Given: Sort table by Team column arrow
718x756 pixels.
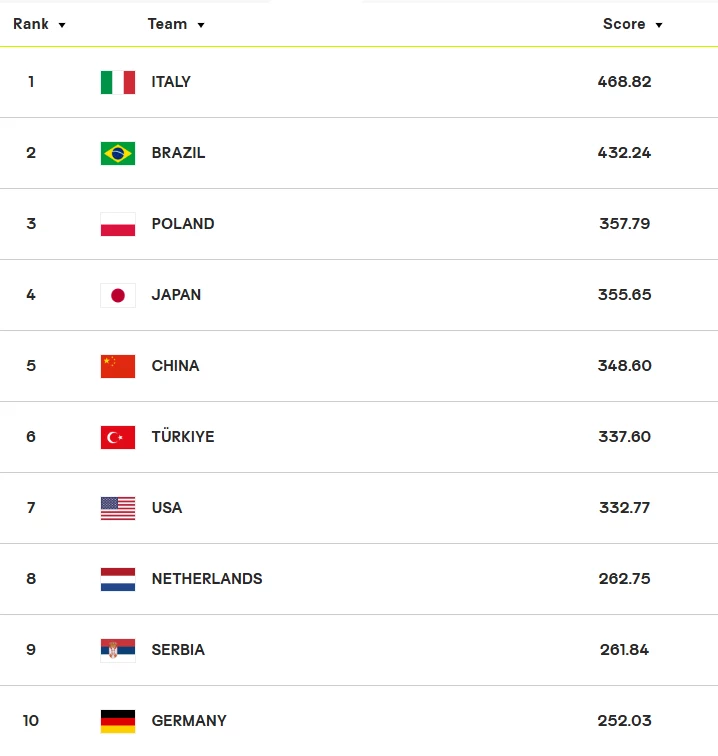Looking at the screenshot, I should (201, 25).
